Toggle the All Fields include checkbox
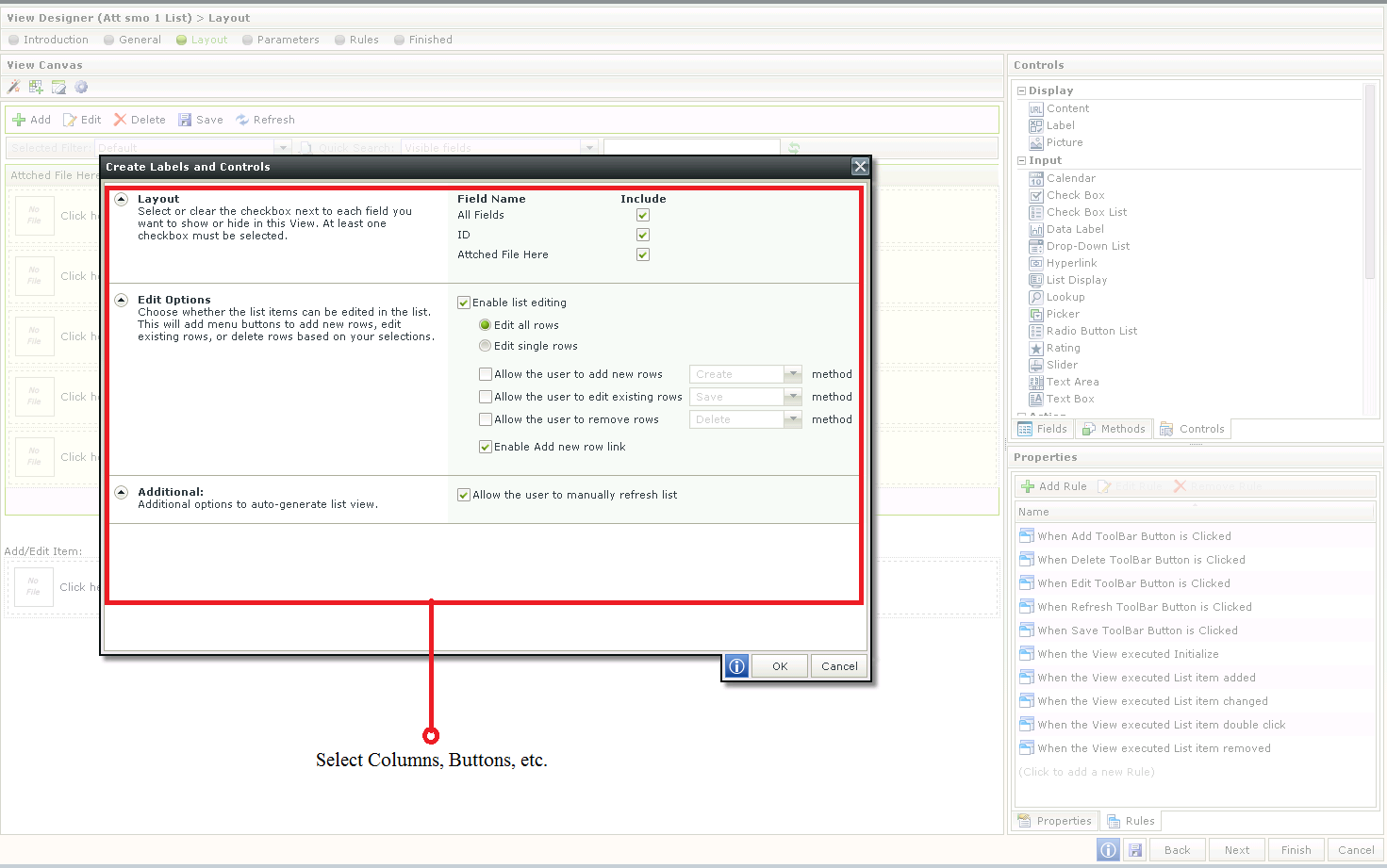The image size is (1387, 868). (643, 215)
